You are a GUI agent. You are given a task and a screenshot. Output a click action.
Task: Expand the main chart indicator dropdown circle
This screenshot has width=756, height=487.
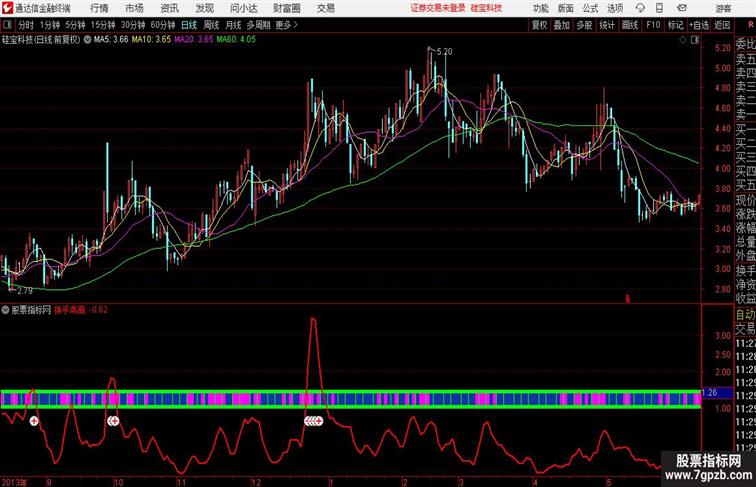[87, 40]
